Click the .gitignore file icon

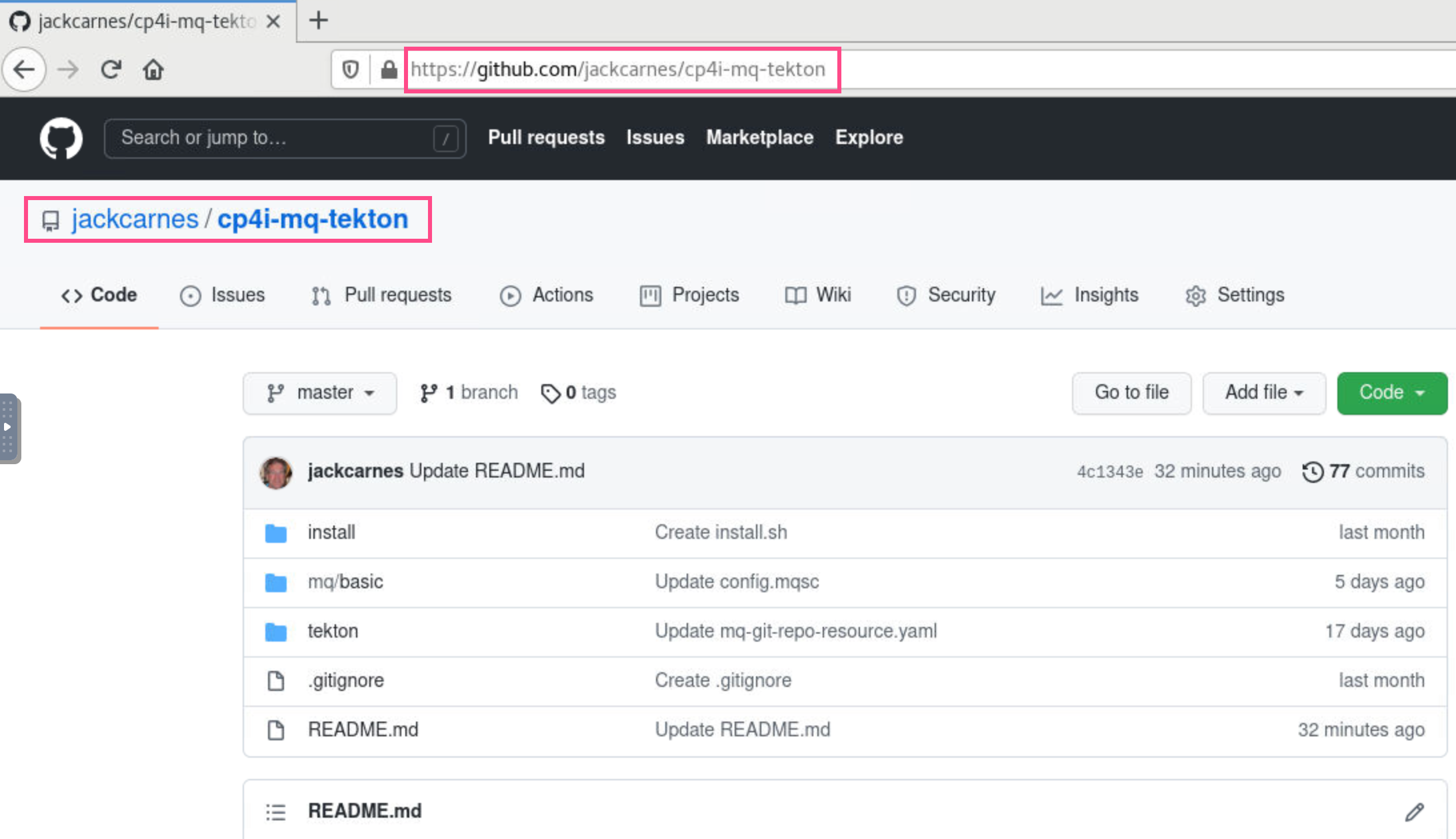[276, 681]
